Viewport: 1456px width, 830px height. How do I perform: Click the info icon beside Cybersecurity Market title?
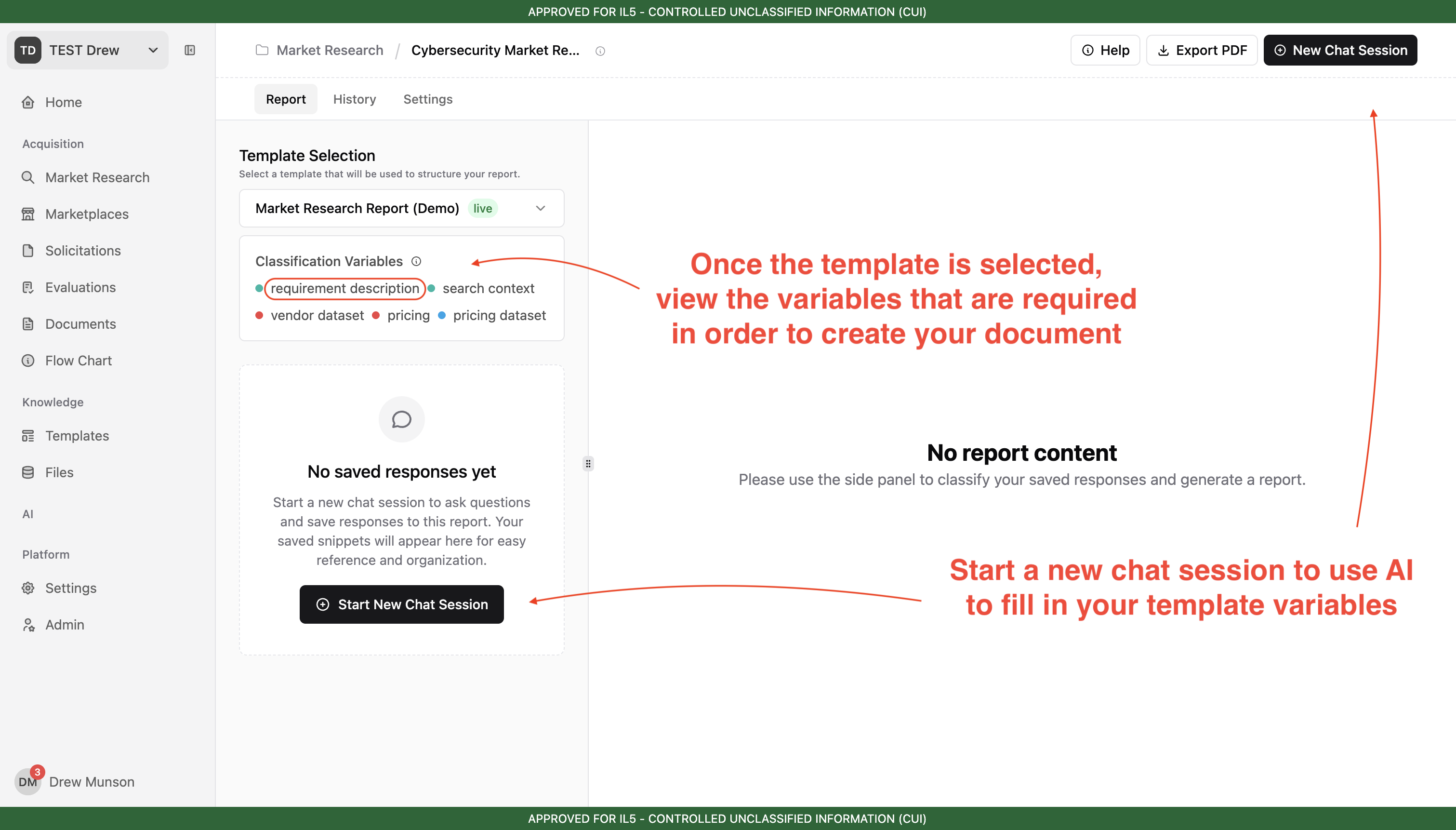tap(600, 51)
